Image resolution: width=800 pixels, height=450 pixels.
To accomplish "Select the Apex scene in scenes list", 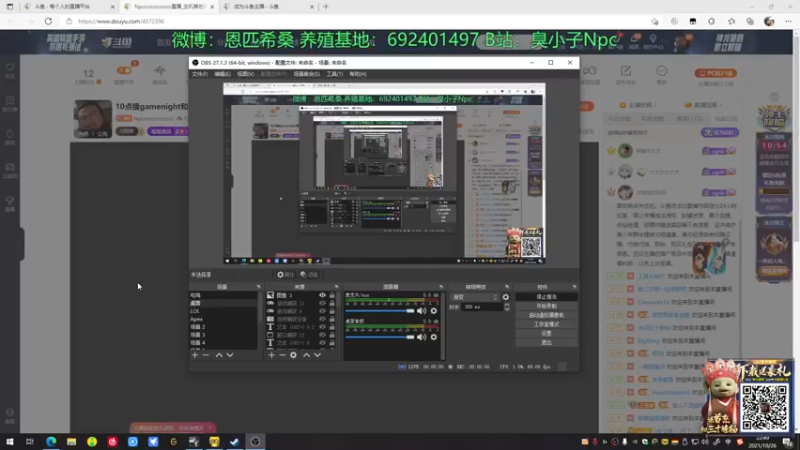I will 223,319.
